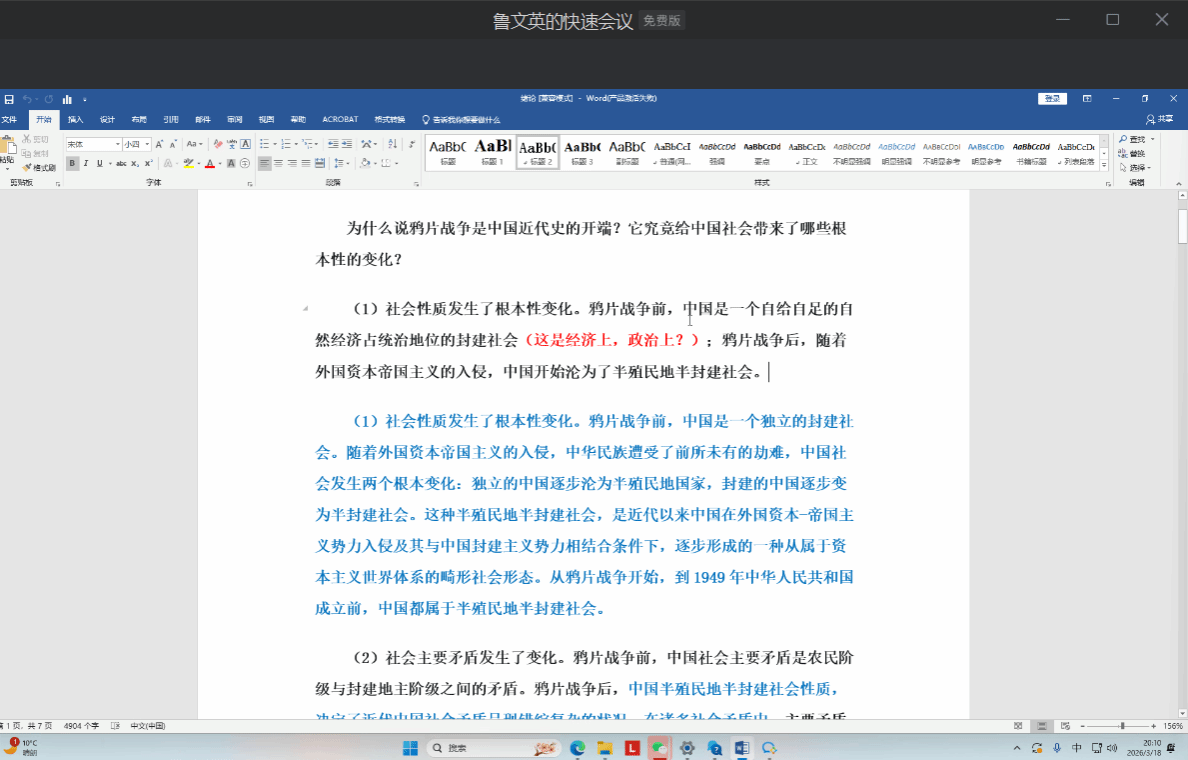This screenshot has height=760, width=1188.
Task: Click the zoom slider in status bar
Action: pos(1122,726)
